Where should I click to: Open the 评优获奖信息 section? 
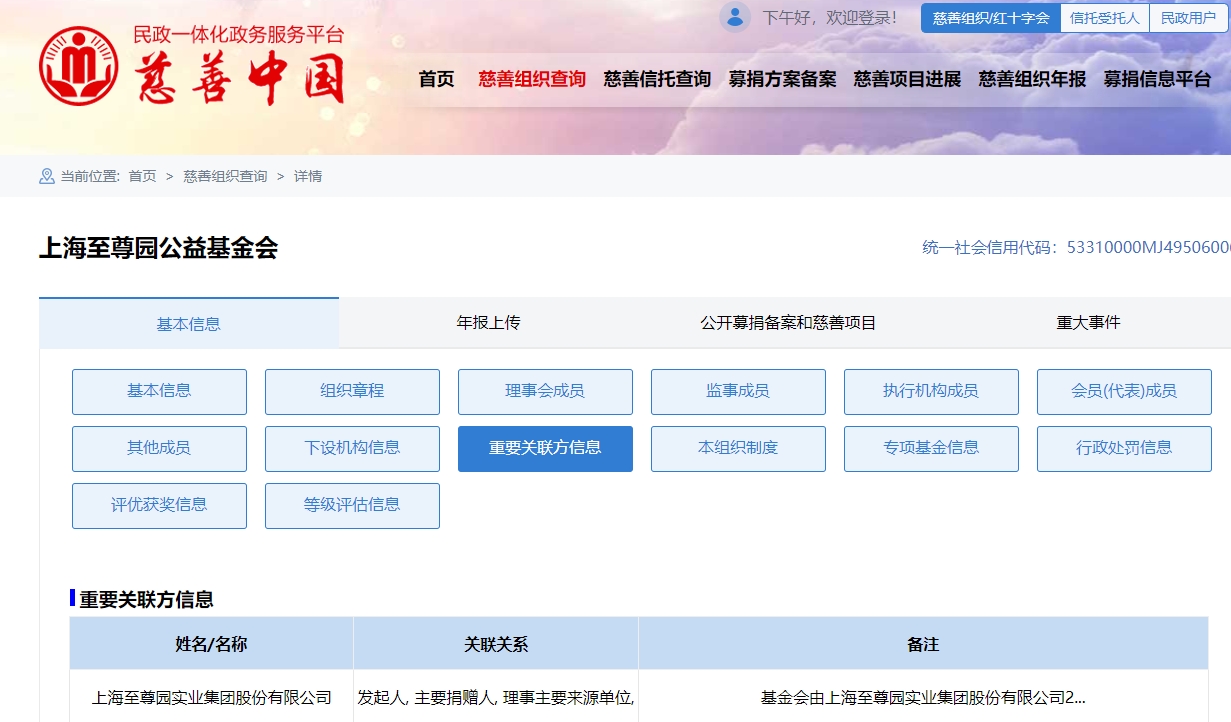click(x=159, y=505)
